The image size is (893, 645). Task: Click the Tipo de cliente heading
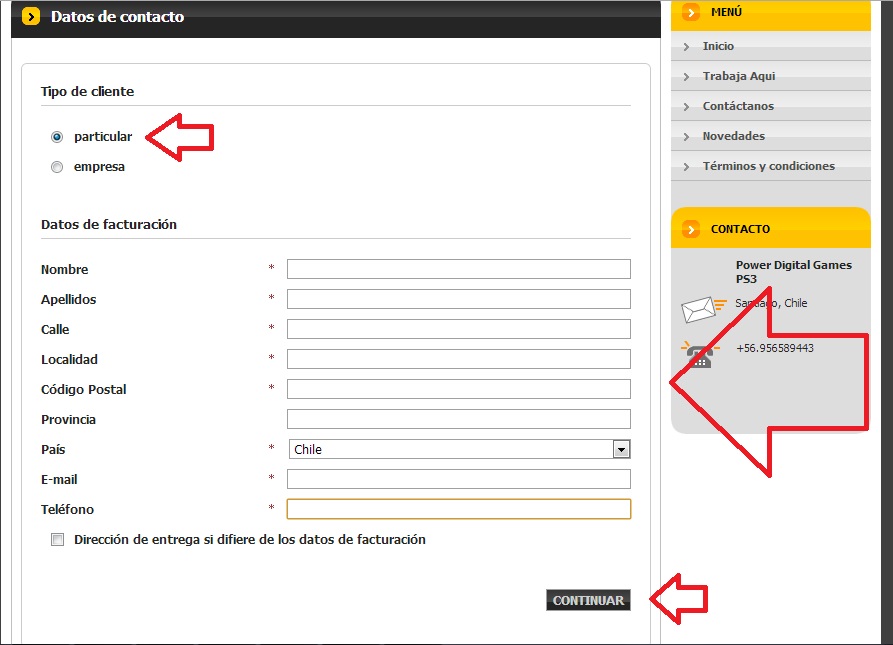click(x=87, y=92)
